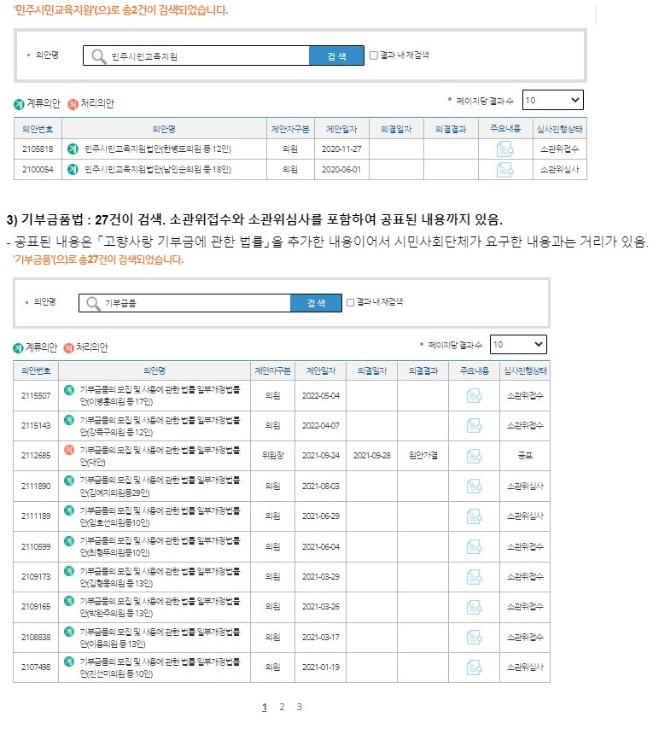Sort lower table by 의안번호 header
Screen dimensions: 653x742
36,371
